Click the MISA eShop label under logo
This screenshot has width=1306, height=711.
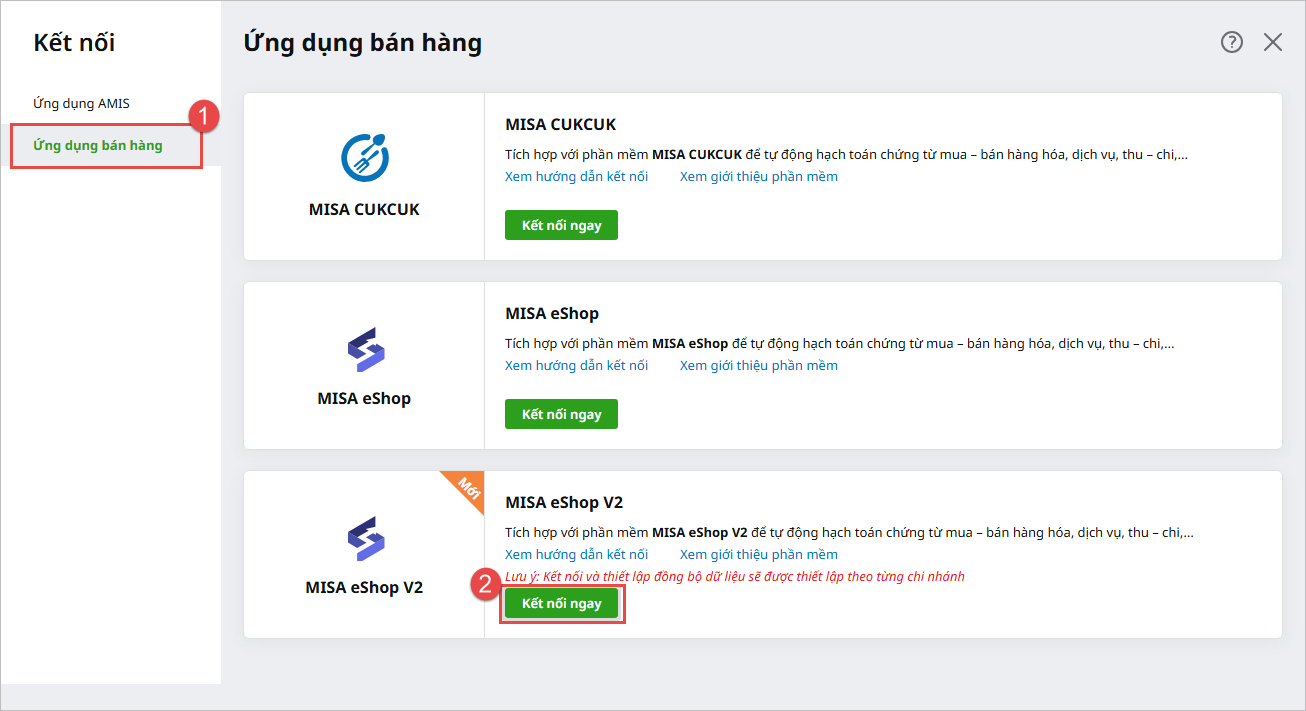(364, 399)
